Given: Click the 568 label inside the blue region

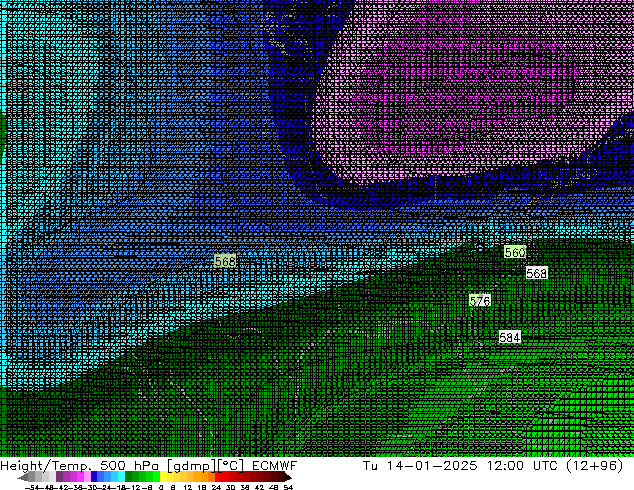Looking at the screenshot, I should point(225,261).
